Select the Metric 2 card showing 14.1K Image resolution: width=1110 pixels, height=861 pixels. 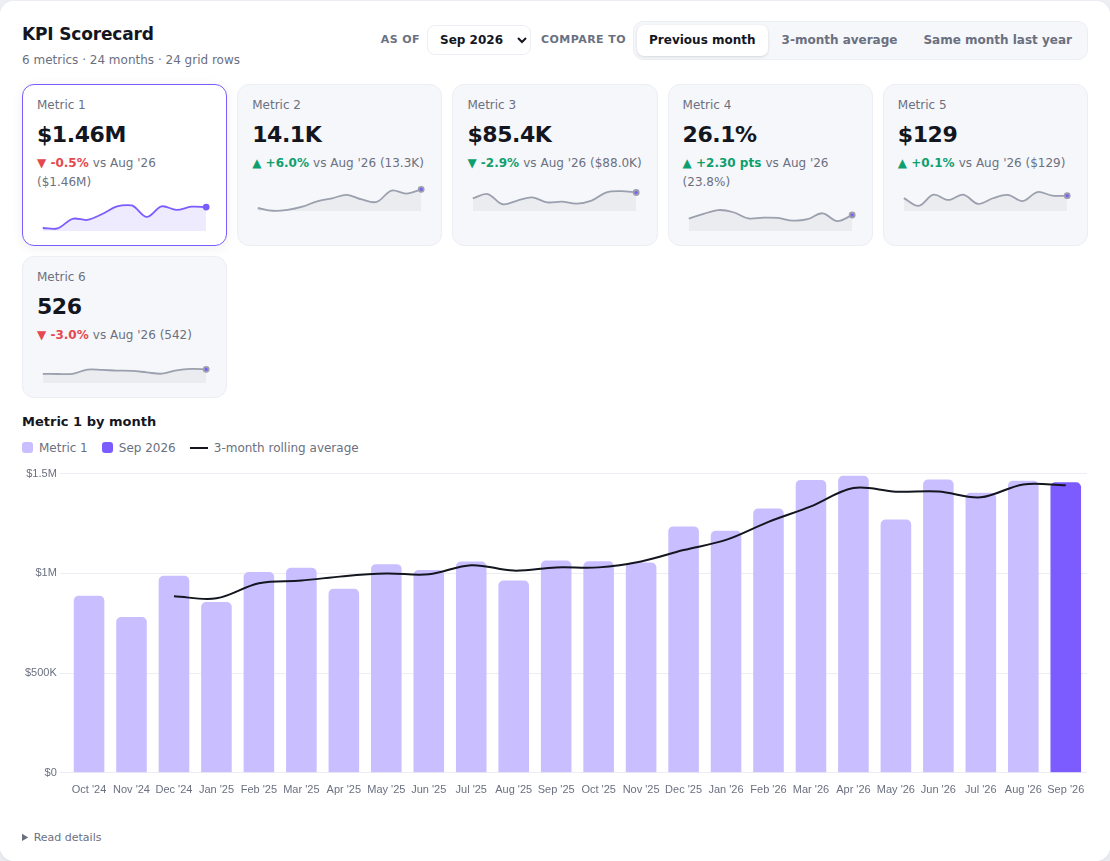point(340,165)
